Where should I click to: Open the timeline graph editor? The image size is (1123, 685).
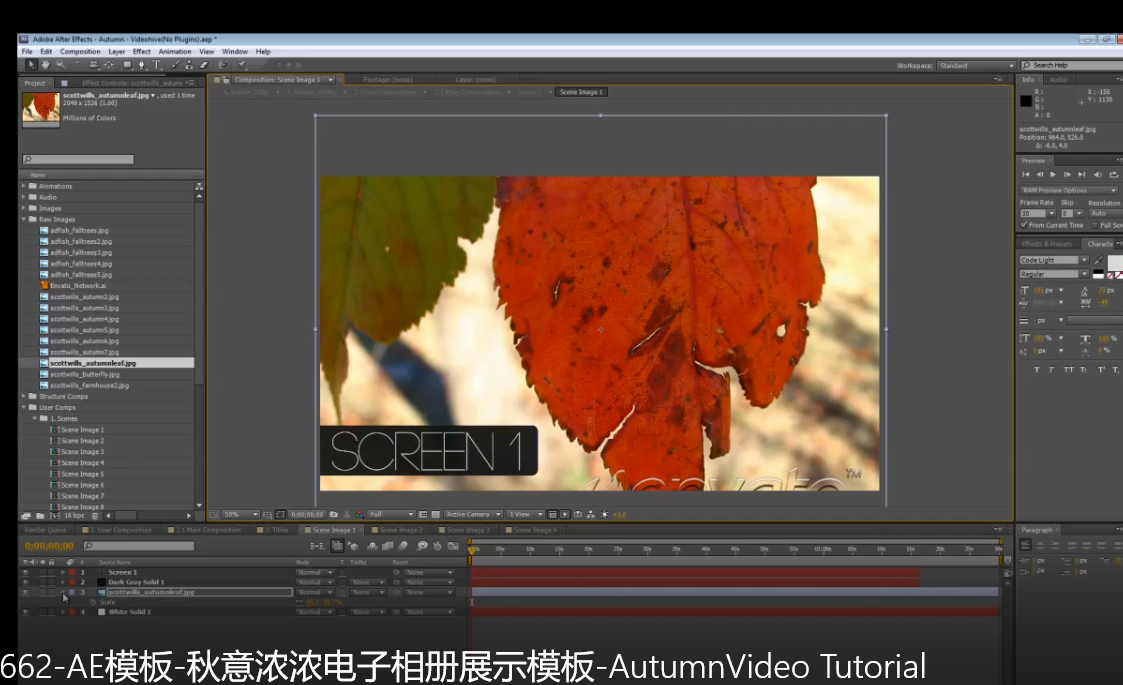(452, 546)
